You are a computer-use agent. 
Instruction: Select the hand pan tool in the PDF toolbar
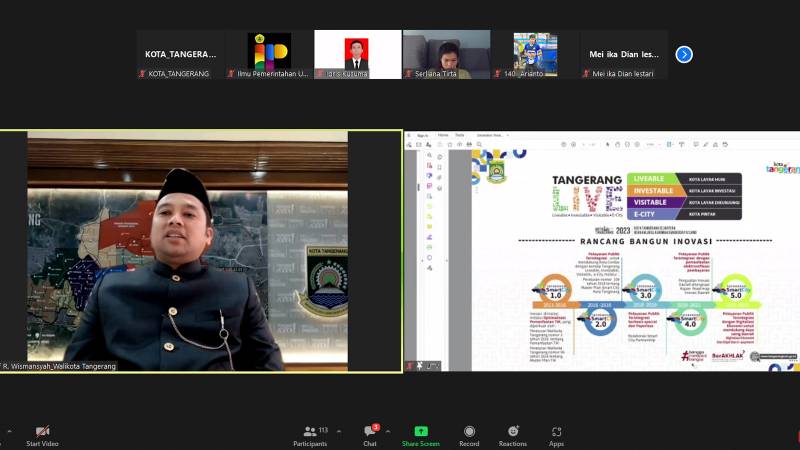tap(617, 144)
